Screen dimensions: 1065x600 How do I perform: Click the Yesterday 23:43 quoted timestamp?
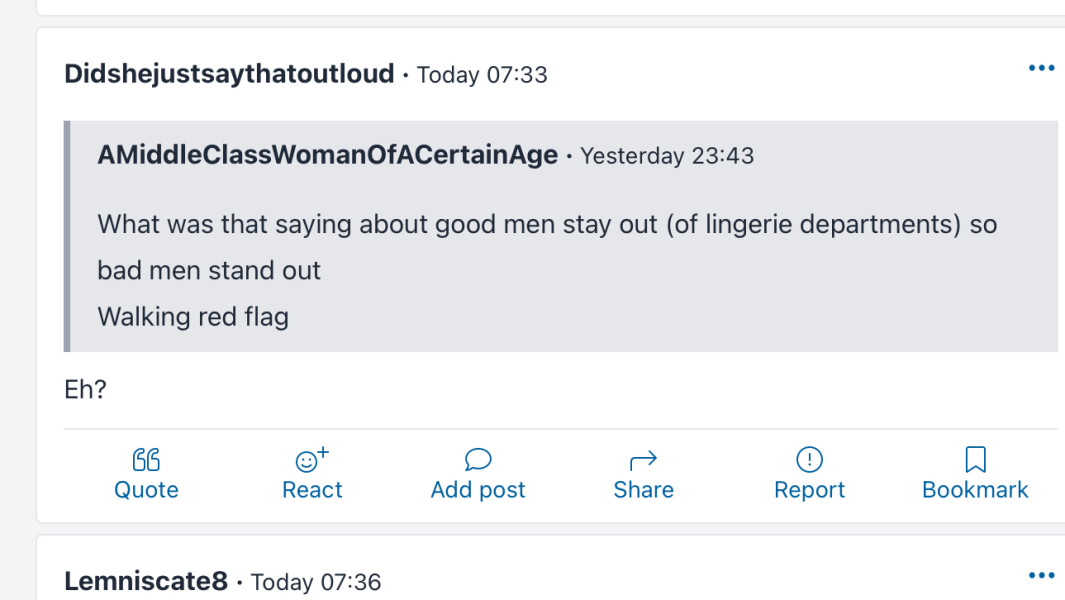[667, 157]
